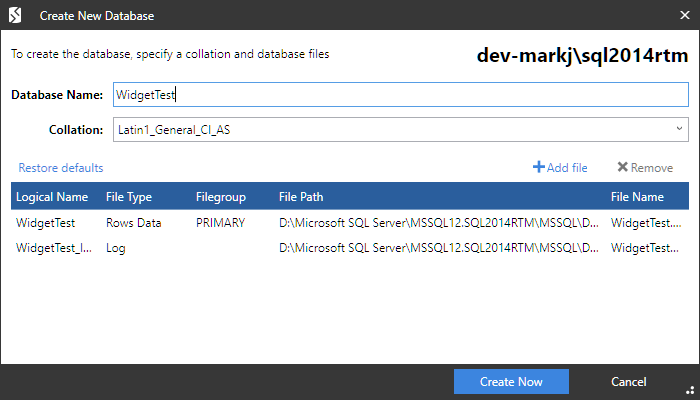Click the File Path column header
This screenshot has height=400, width=700.
(301, 197)
